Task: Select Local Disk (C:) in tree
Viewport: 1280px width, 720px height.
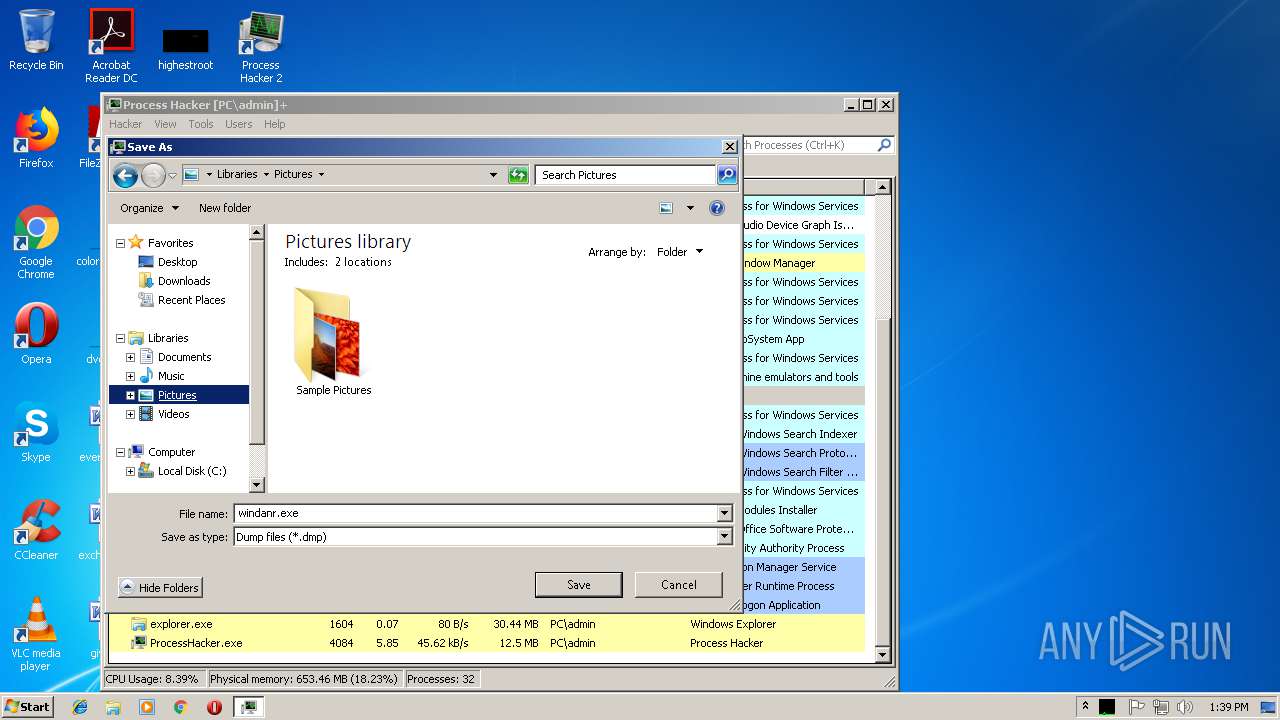Action: [x=192, y=471]
